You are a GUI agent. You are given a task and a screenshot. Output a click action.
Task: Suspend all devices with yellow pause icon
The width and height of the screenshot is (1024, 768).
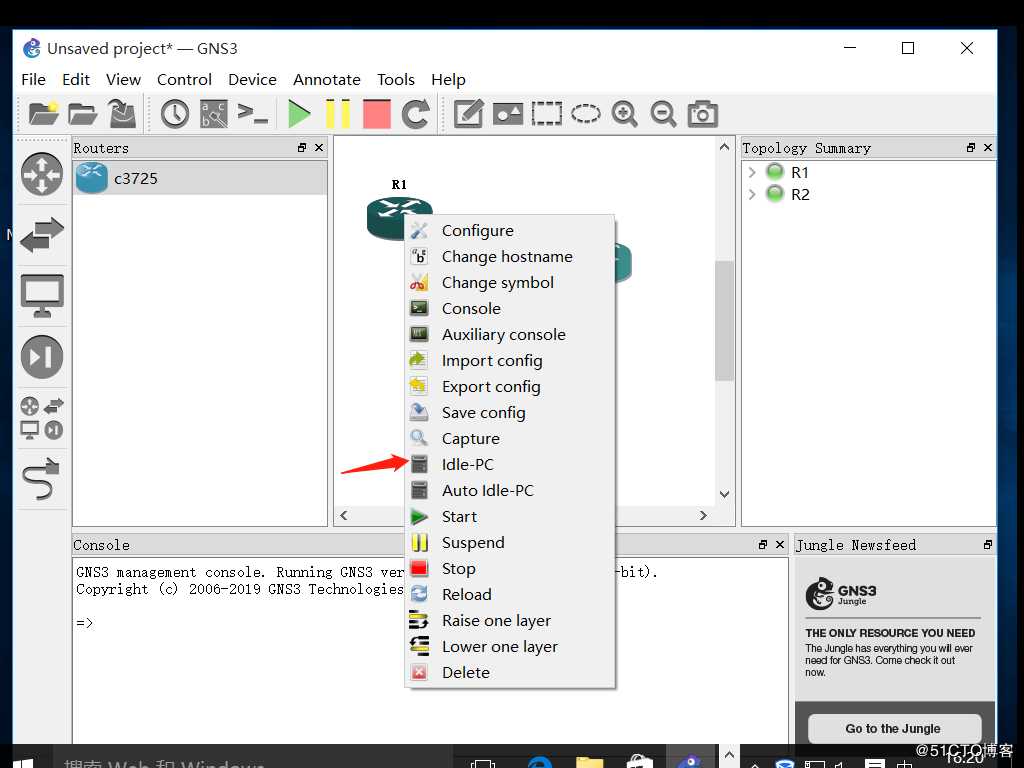click(x=338, y=114)
